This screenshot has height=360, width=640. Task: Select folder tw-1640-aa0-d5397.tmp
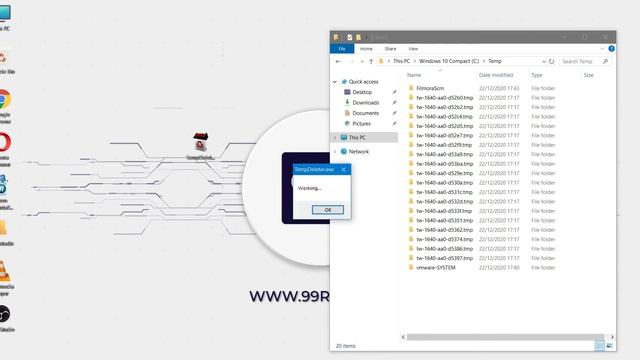click(444, 258)
